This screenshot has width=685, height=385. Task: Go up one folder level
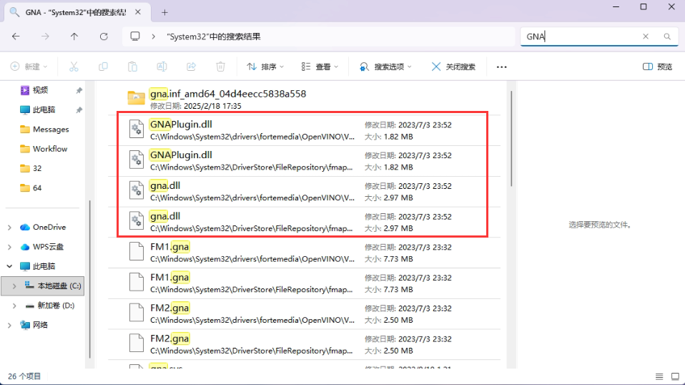74,37
